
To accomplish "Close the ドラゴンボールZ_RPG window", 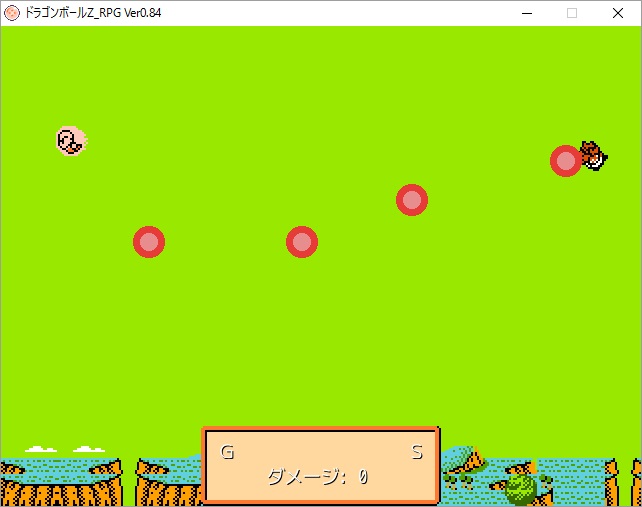I will tap(618, 13).
